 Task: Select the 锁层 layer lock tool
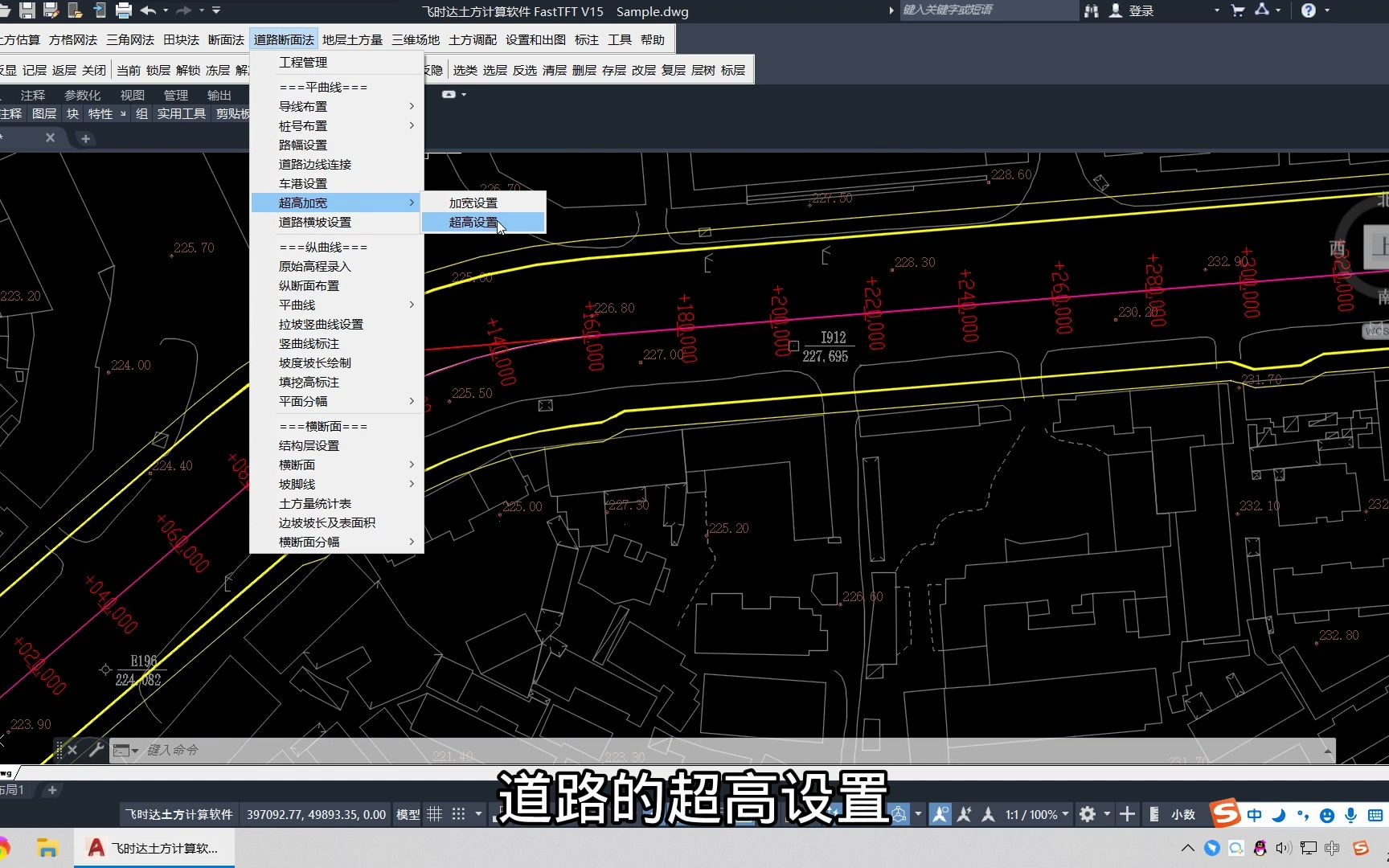157,70
